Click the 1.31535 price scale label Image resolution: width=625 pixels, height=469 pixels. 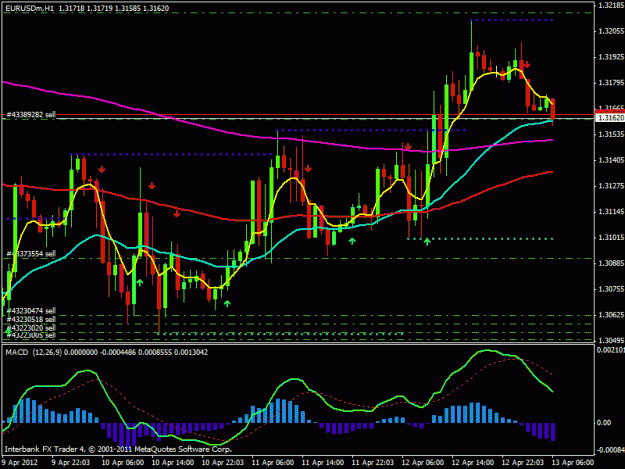611,134
